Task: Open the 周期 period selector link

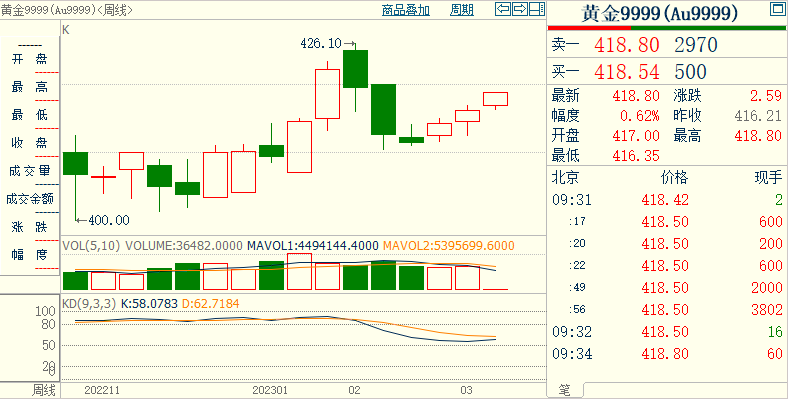Action: pos(462,10)
